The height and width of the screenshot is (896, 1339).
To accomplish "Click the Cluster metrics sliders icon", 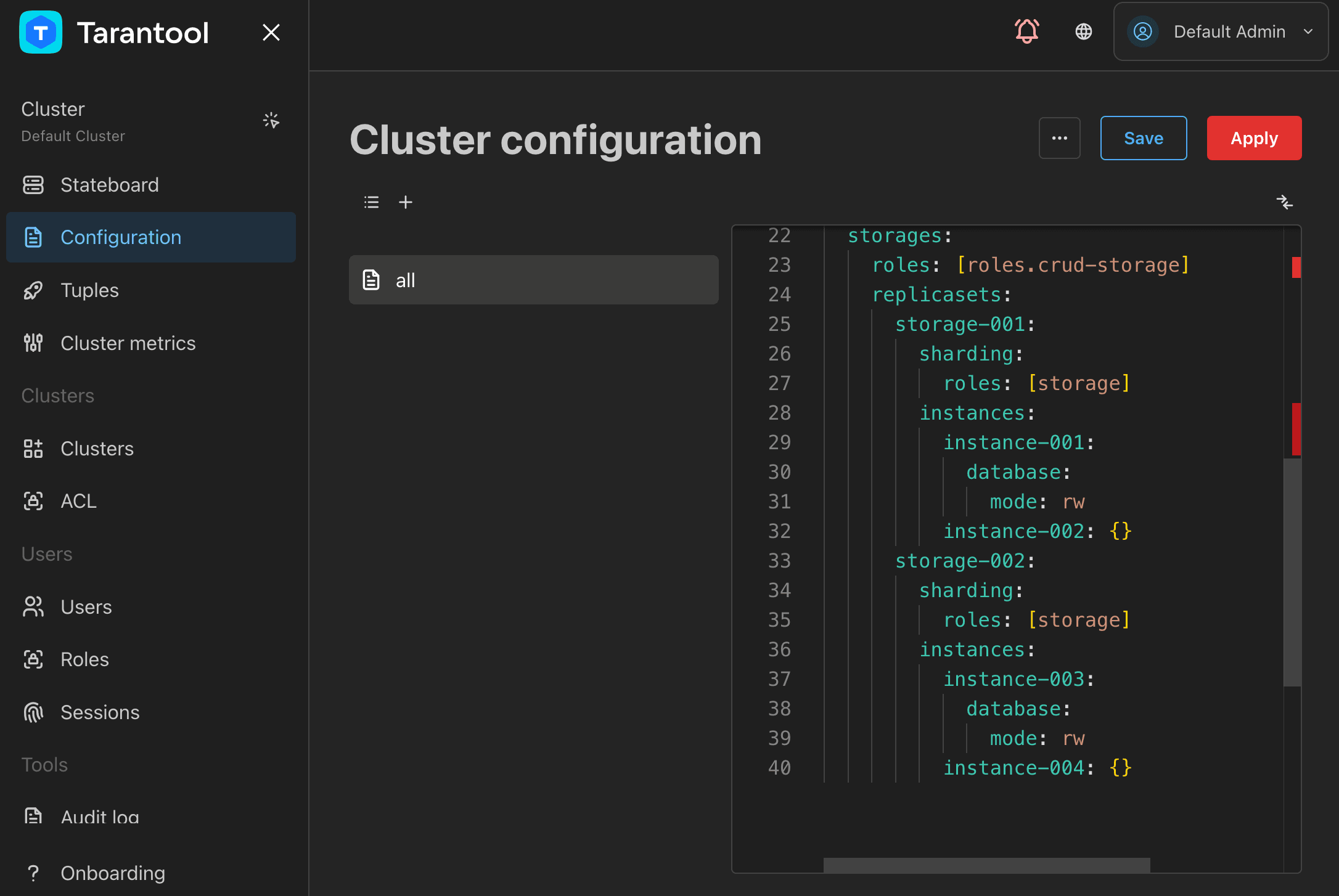I will coord(33,343).
